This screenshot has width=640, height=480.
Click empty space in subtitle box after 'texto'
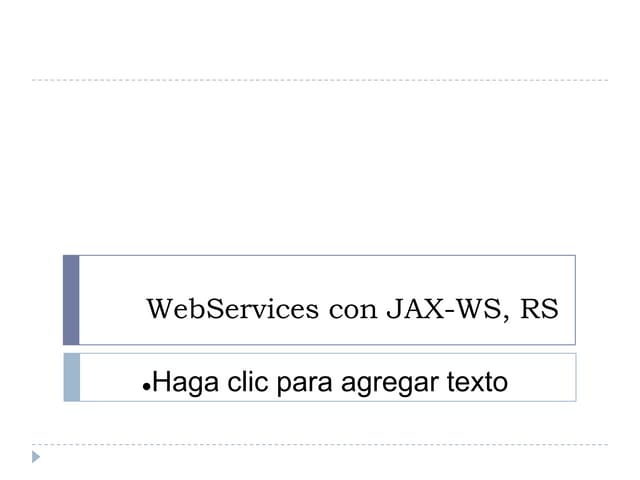point(541,382)
